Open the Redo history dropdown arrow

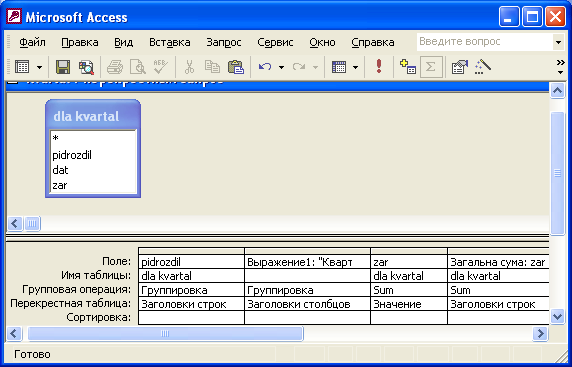tap(316, 67)
